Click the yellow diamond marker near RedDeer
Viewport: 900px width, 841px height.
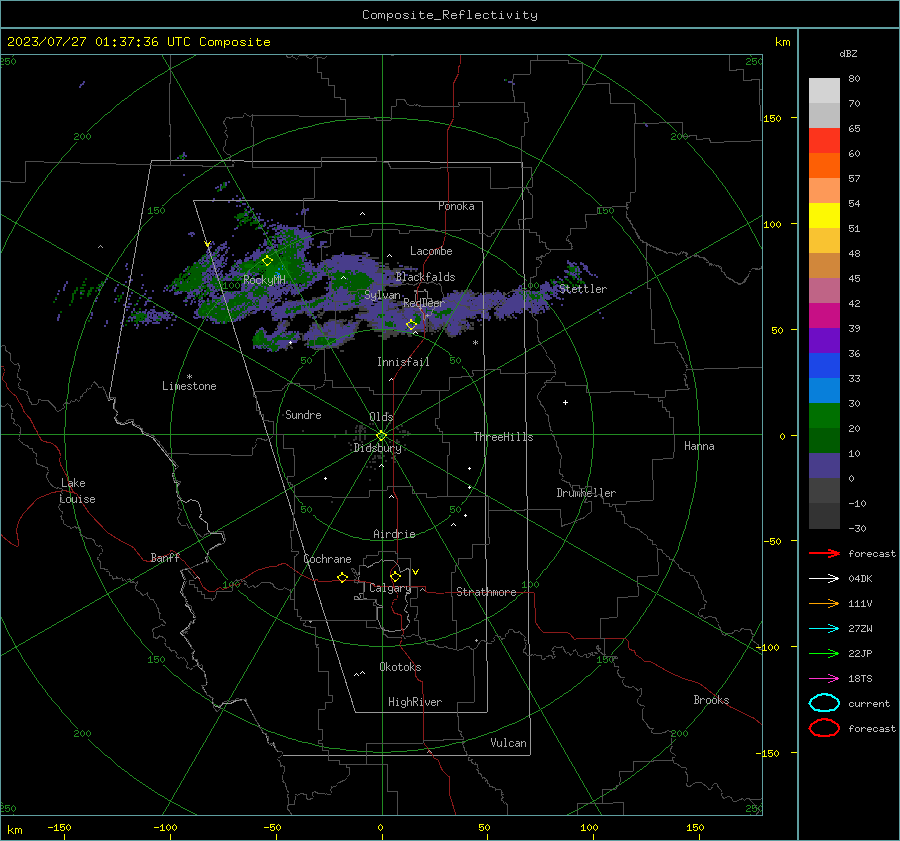[x=411, y=325]
